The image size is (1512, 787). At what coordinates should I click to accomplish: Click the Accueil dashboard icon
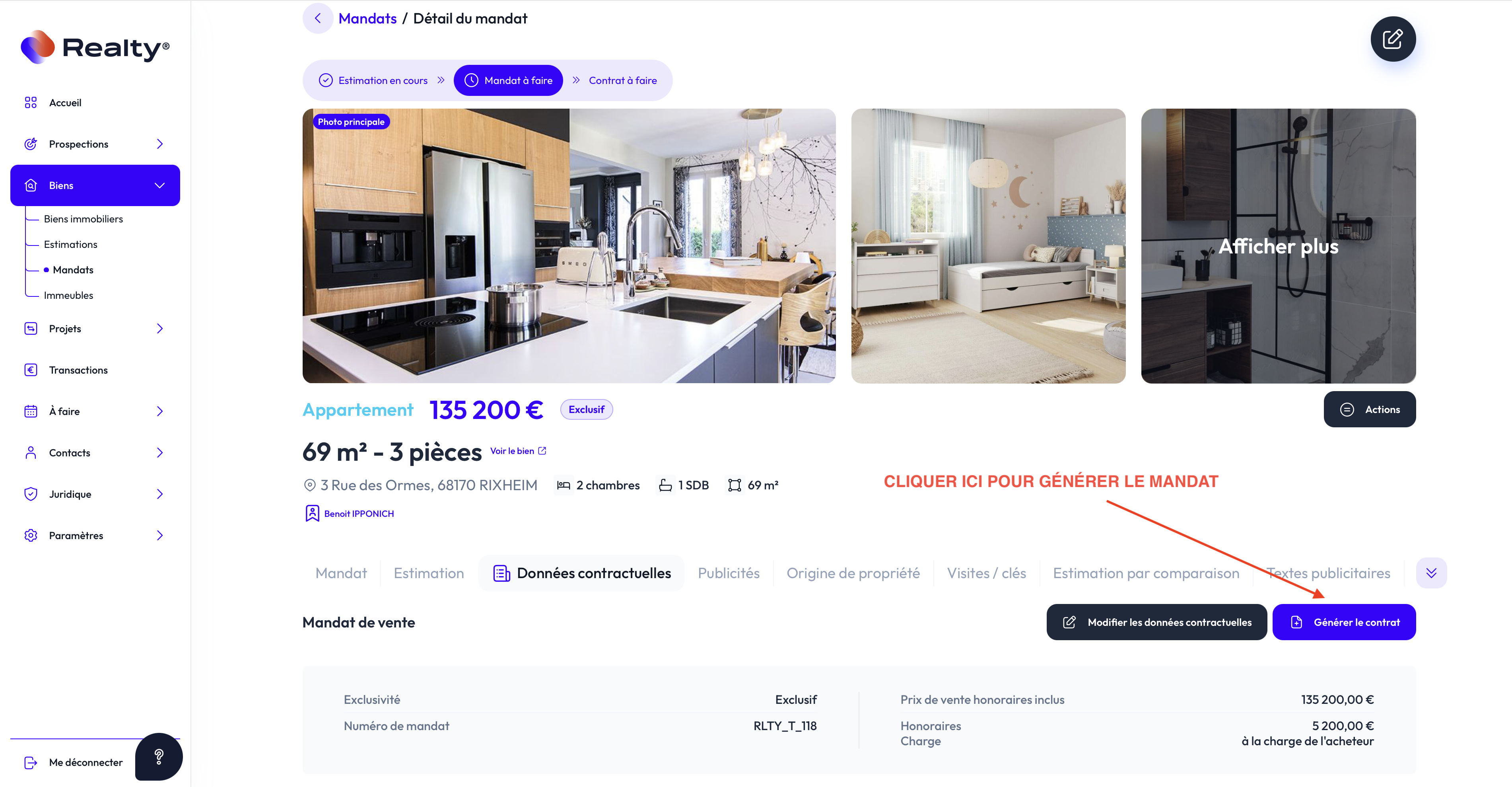tap(31, 103)
